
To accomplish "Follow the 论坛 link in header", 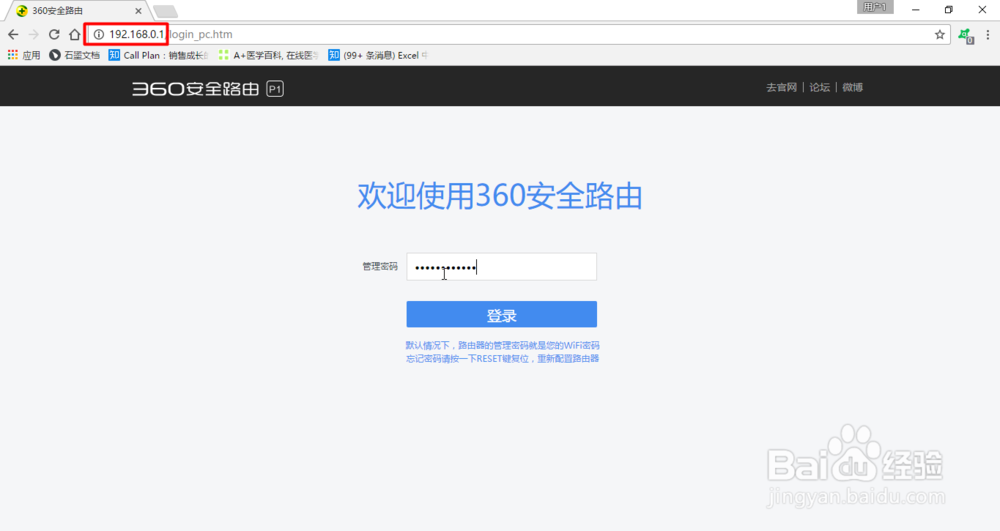I will point(820,87).
